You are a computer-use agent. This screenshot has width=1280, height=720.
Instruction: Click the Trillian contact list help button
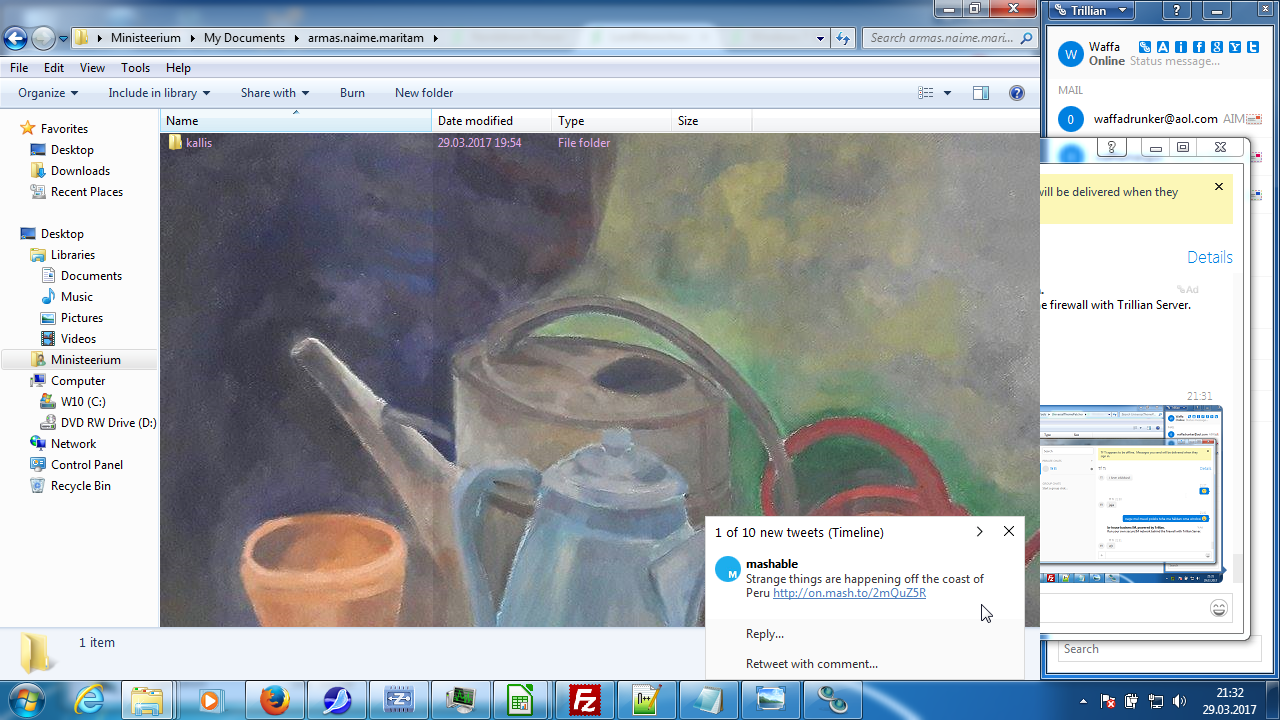(1179, 11)
